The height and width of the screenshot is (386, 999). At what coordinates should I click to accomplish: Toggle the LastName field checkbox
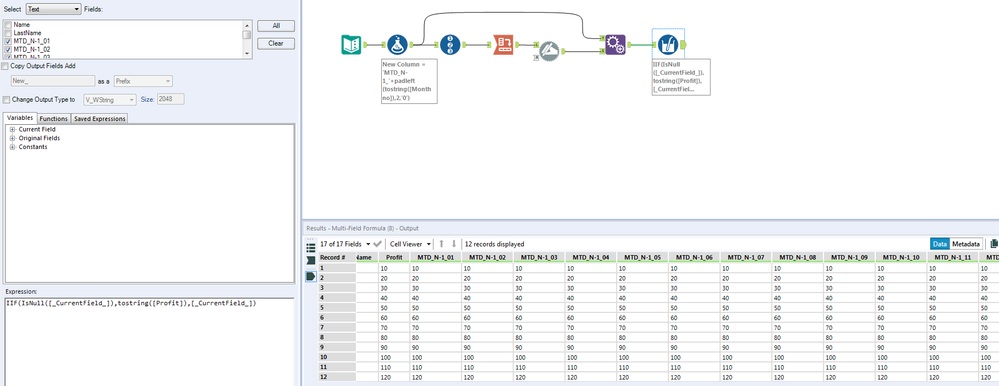click(x=8, y=32)
